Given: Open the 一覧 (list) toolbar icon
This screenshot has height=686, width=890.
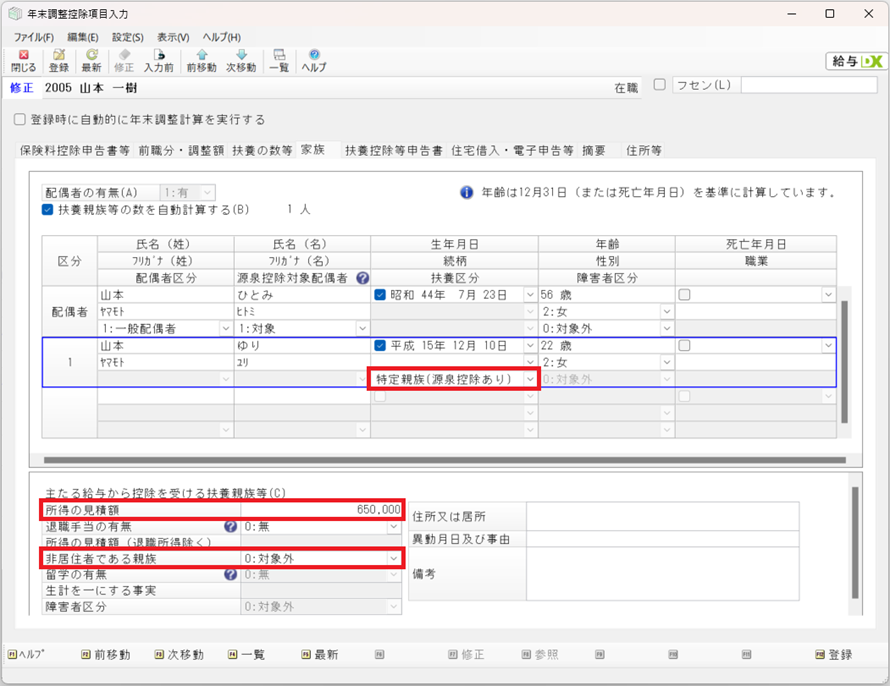Looking at the screenshot, I should tap(279, 60).
